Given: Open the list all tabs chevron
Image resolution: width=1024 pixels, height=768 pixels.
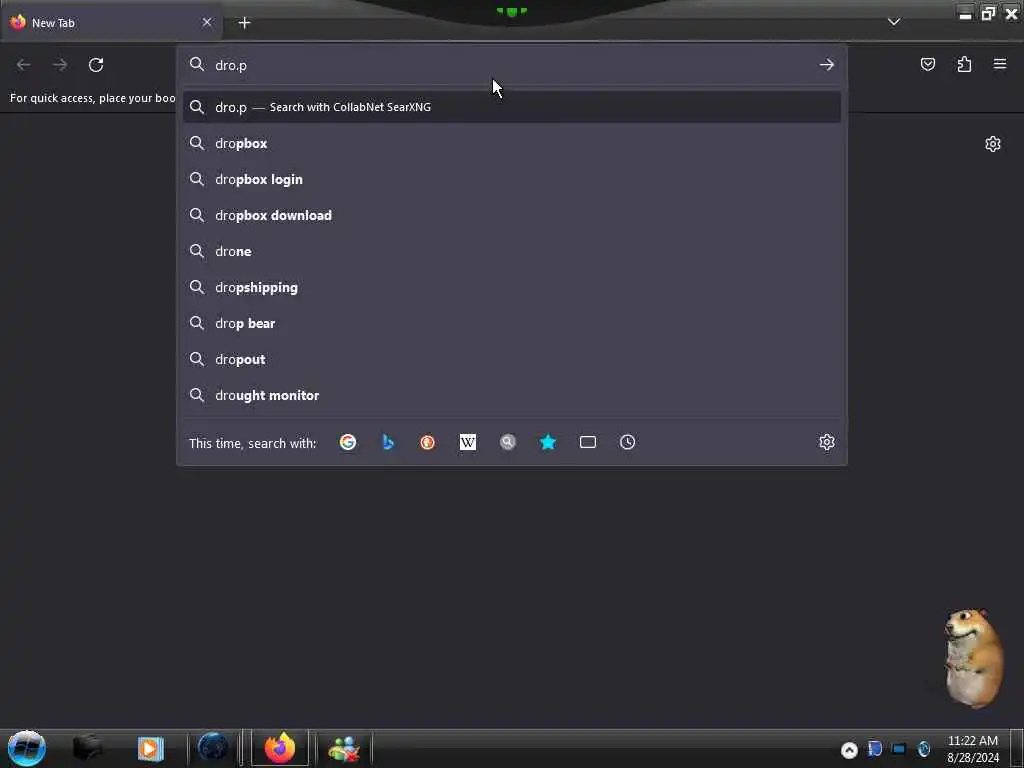Looking at the screenshot, I should (x=894, y=22).
